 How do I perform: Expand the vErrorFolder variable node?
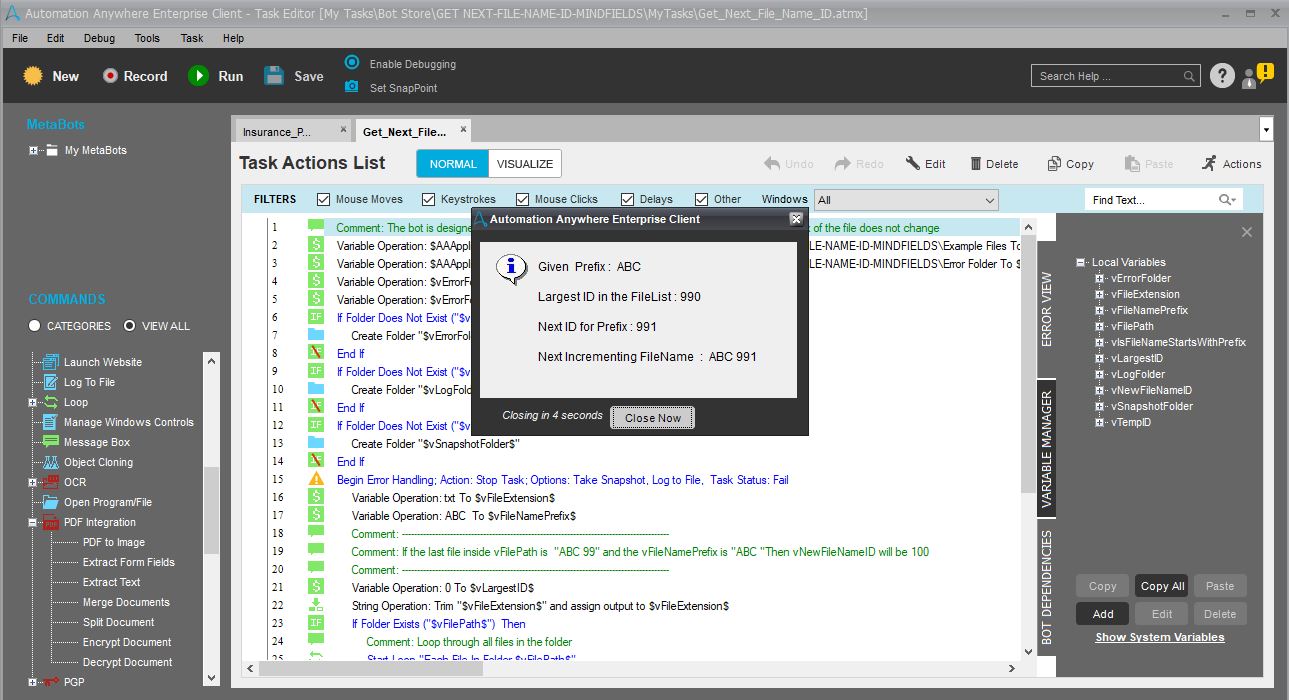click(1101, 279)
